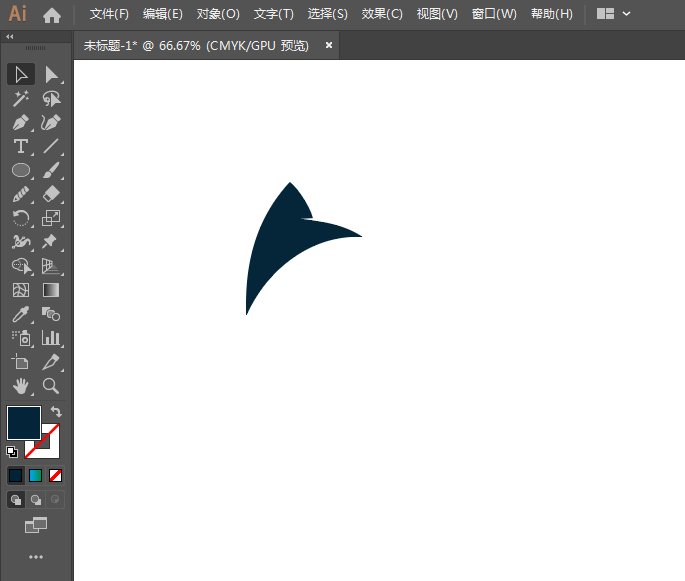The height and width of the screenshot is (581, 685).
Task: Set paint to None
Action: click(56, 475)
